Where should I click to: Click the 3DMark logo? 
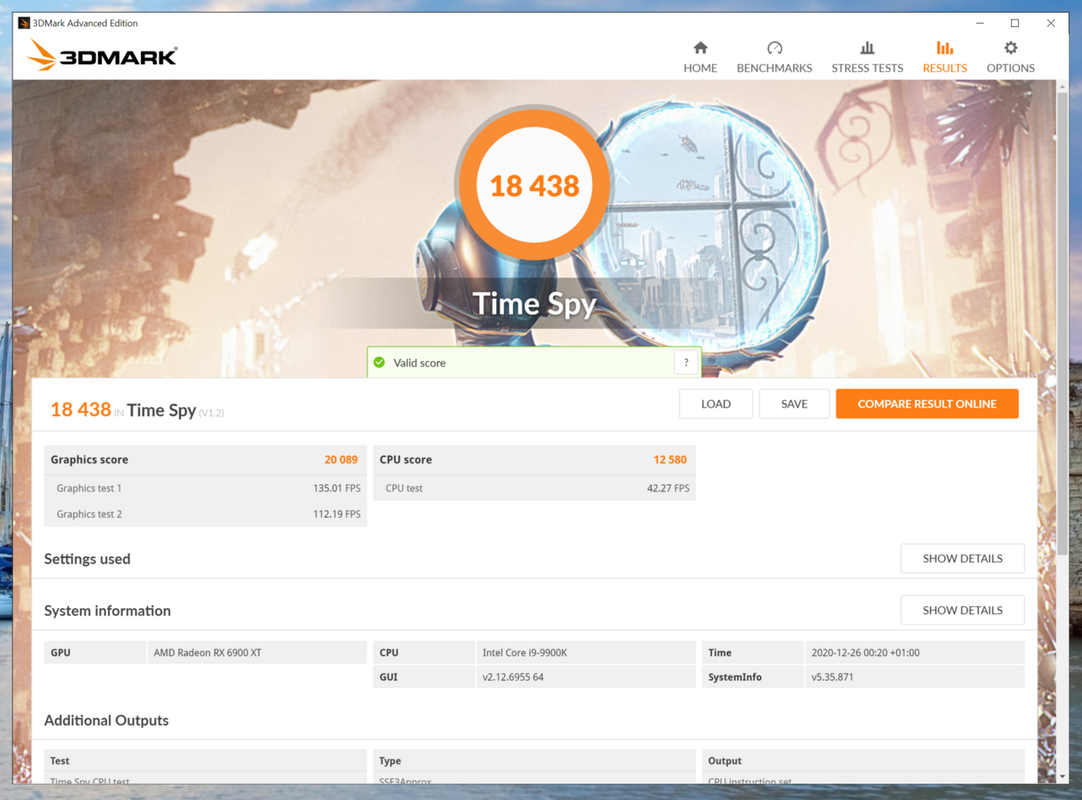[102, 55]
